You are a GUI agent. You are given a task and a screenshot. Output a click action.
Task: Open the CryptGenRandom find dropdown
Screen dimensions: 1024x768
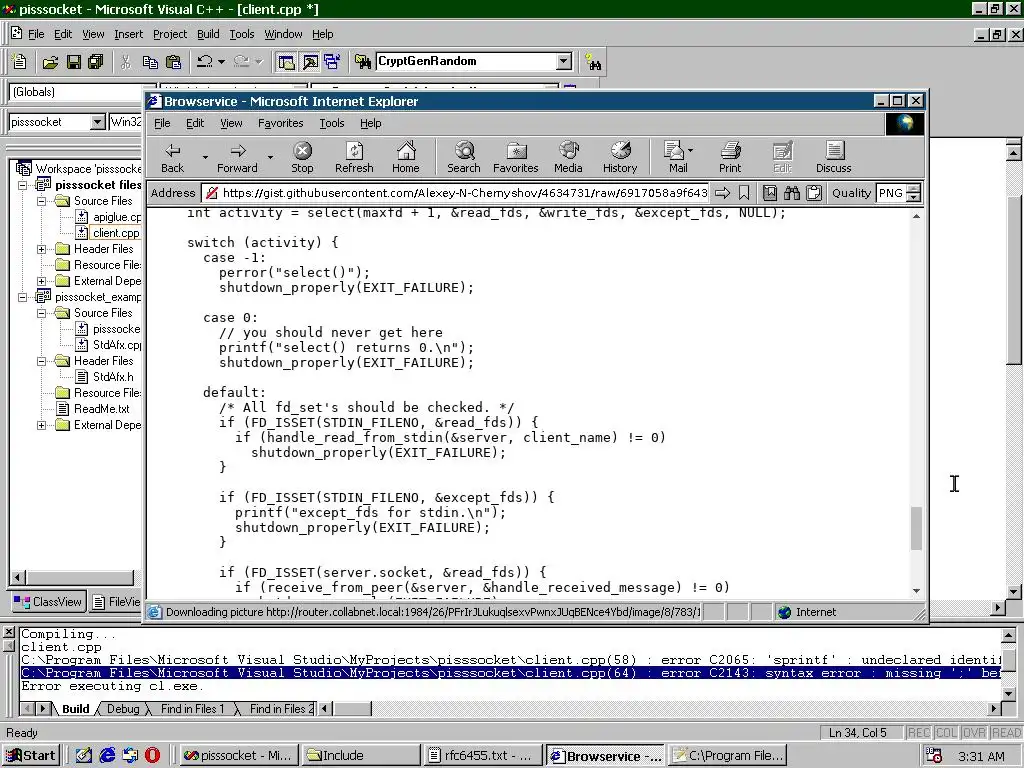[x=564, y=61]
